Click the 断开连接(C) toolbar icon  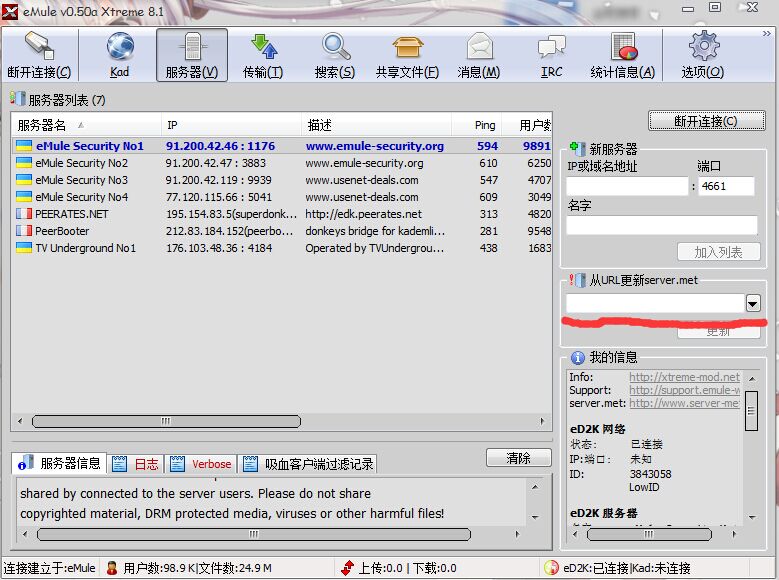39,55
